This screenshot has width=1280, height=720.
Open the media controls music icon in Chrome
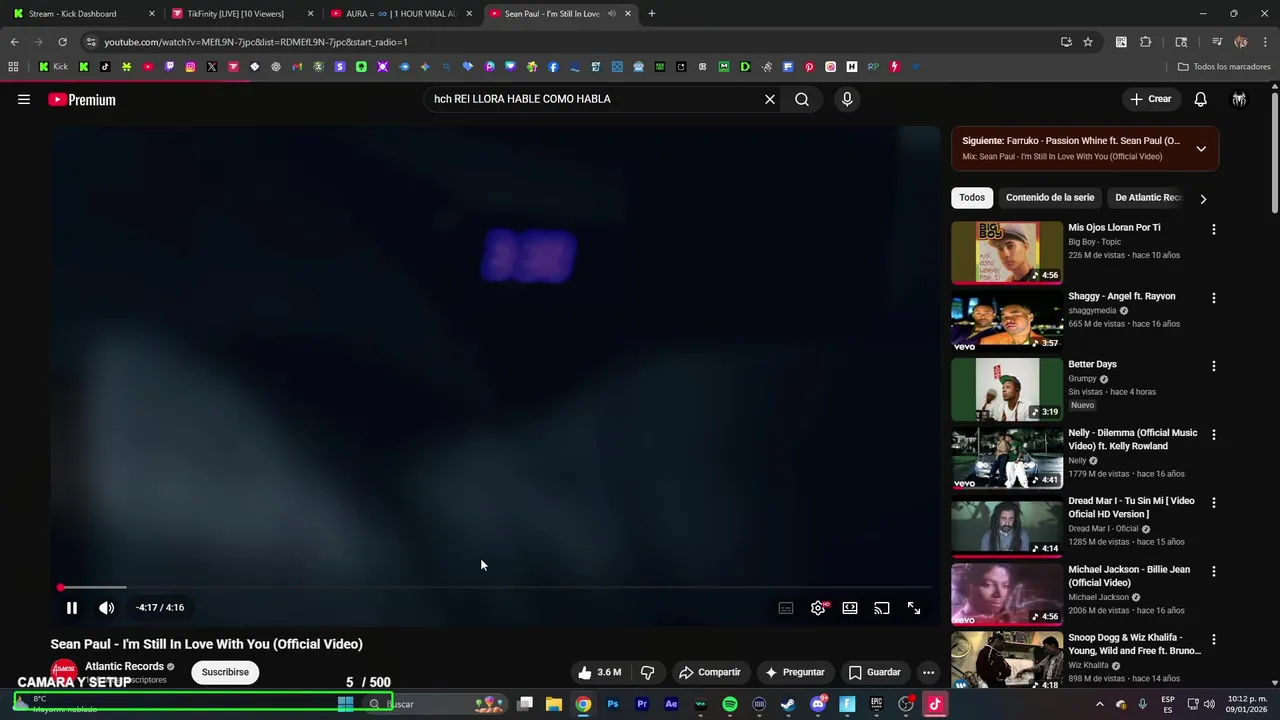pyautogui.click(x=1217, y=42)
